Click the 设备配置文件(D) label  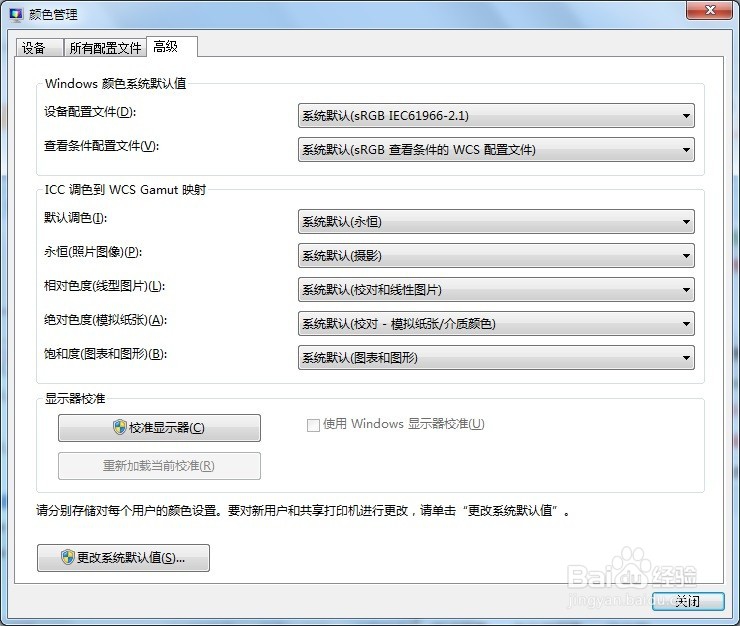90,112
